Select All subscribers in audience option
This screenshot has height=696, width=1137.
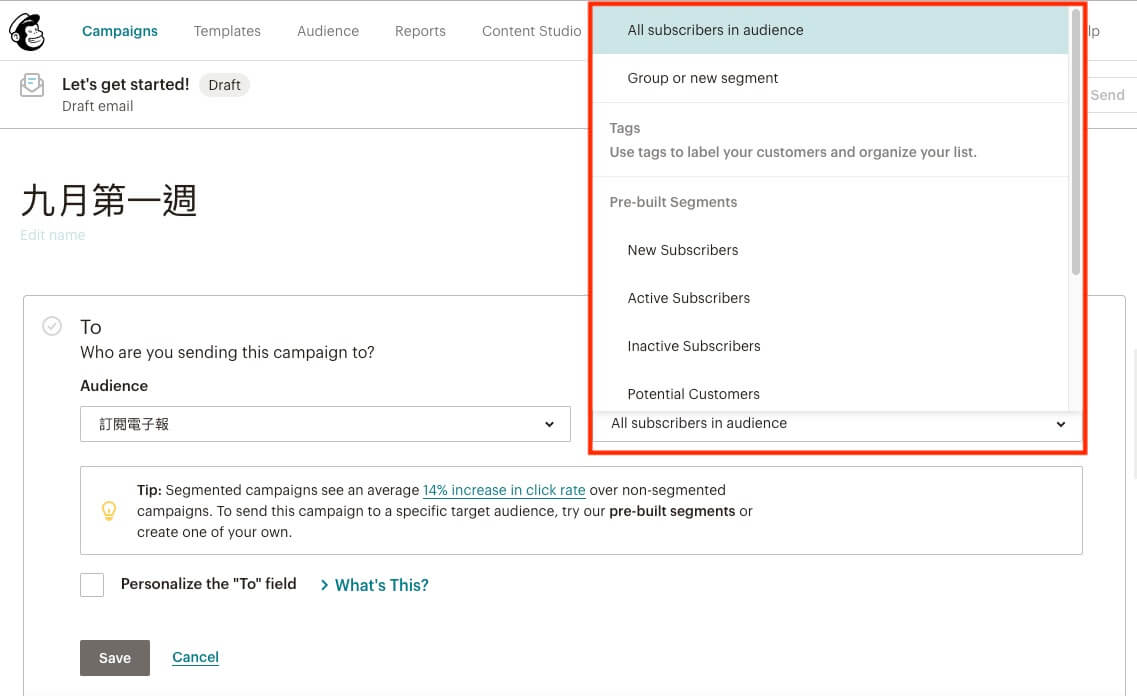[715, 30]
